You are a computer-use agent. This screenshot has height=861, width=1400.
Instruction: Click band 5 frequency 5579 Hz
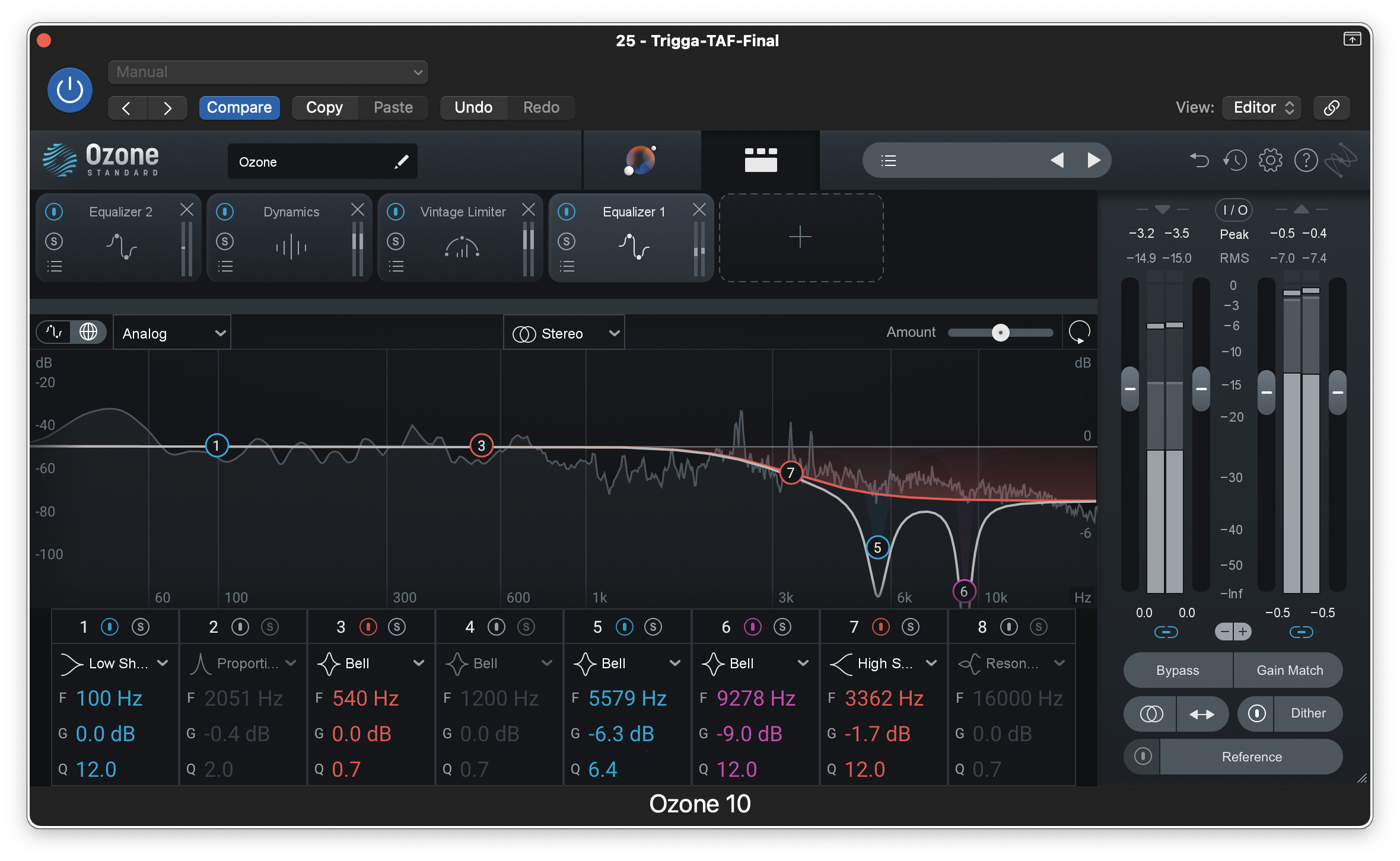[628, 699]
